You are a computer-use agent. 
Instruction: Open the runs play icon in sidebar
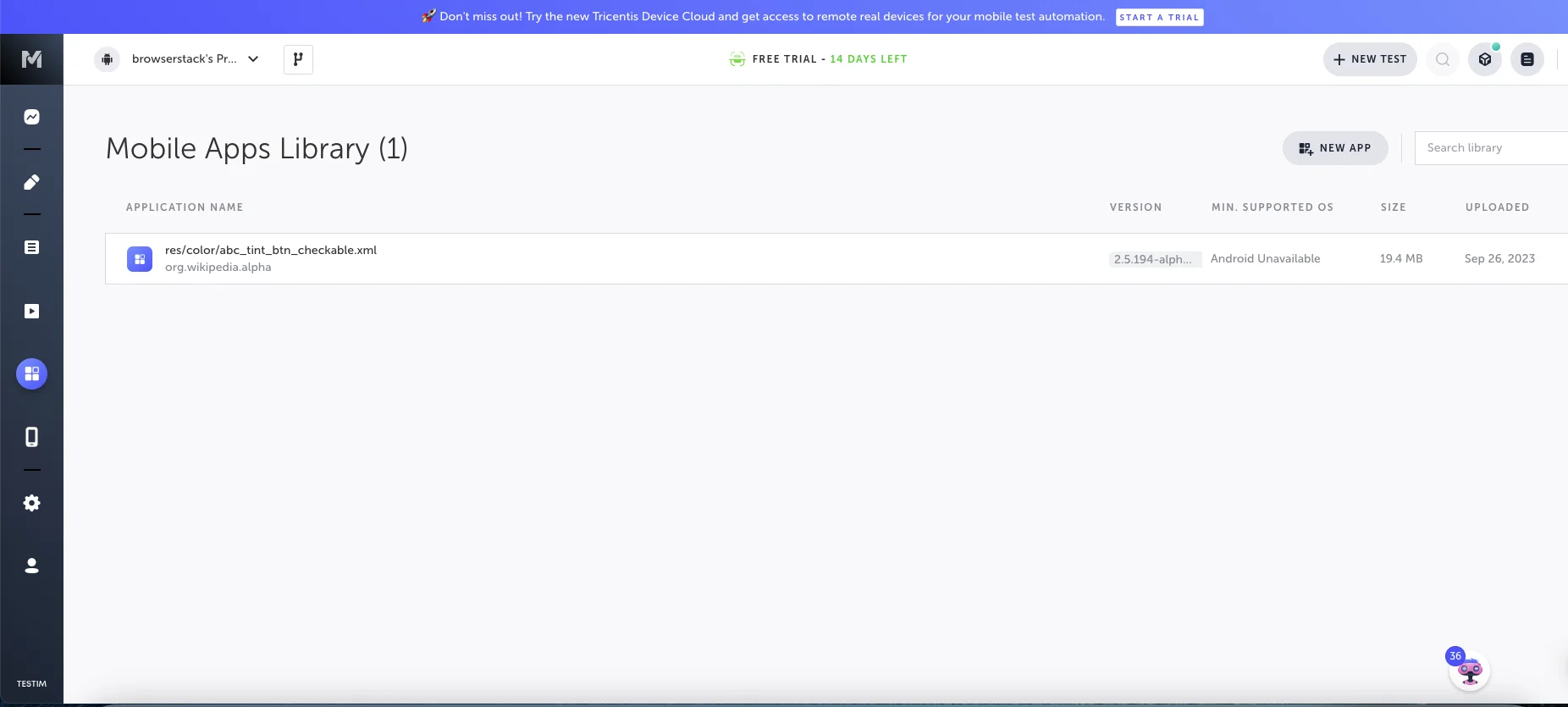coord(31,311)
